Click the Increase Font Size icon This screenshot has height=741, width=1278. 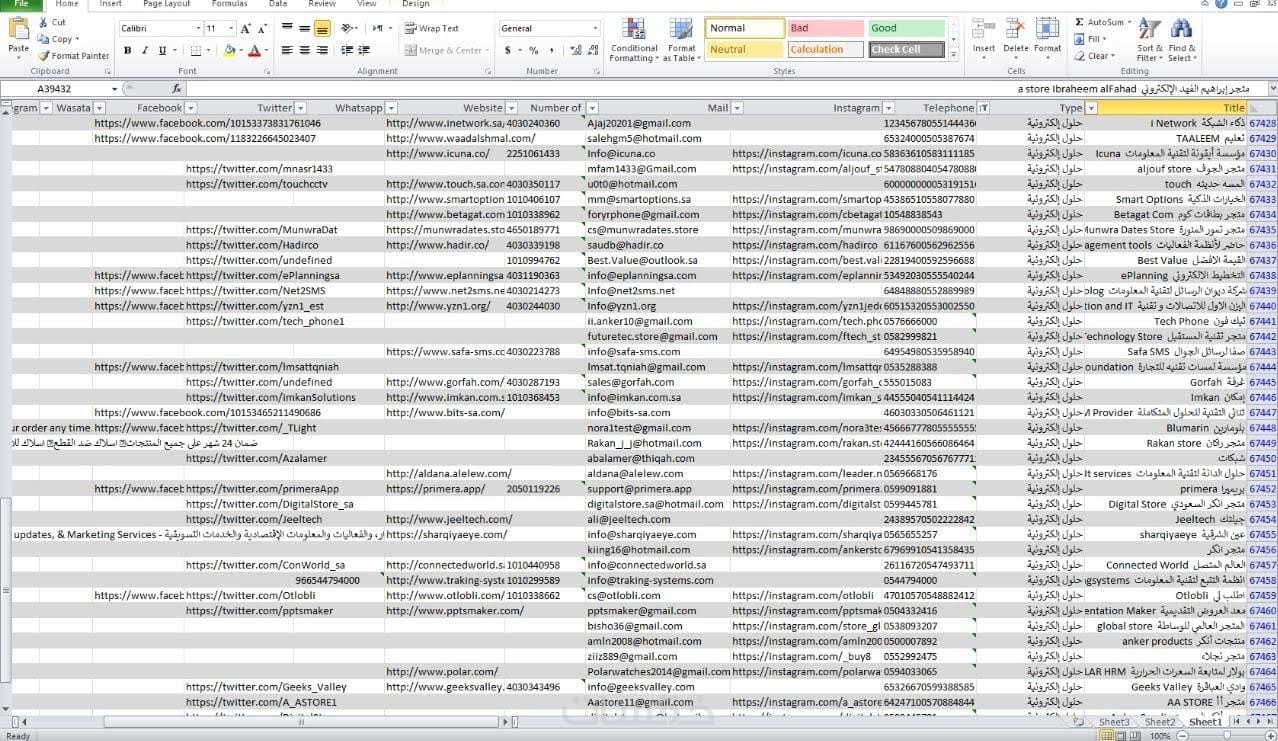pyautogui.click(x=247, y=29)
